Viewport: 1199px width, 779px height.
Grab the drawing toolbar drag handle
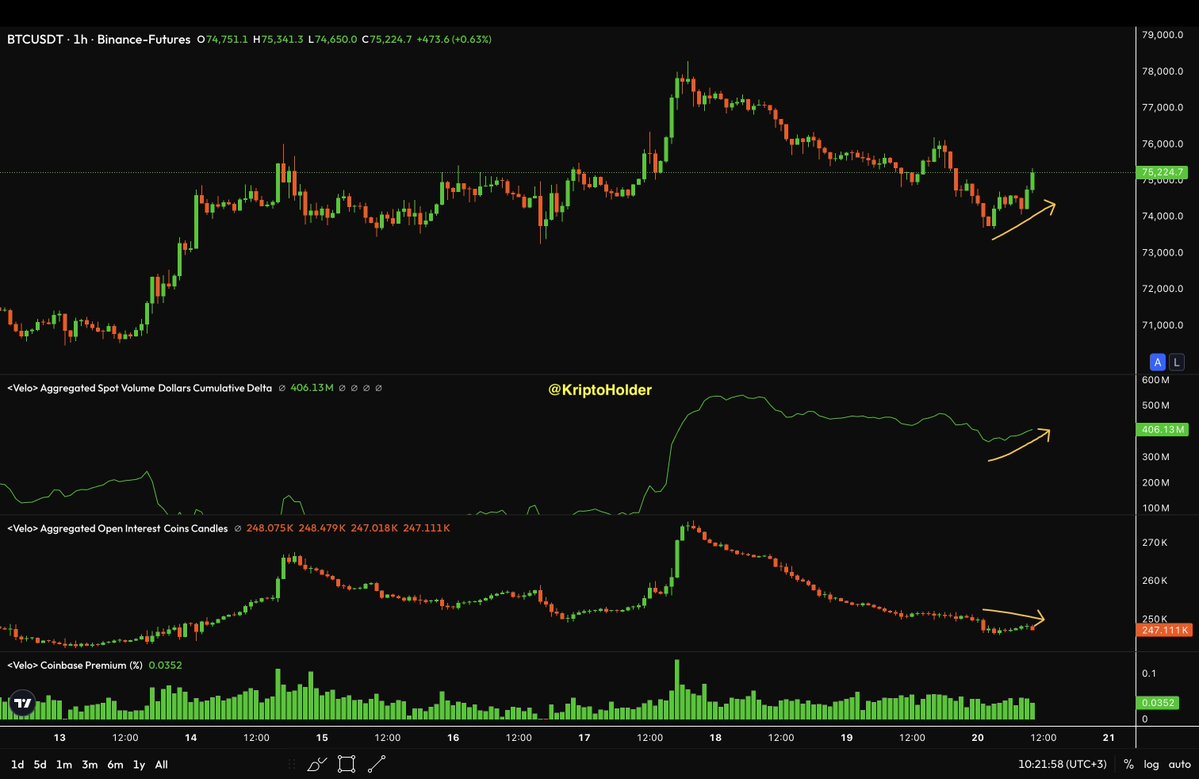[x=291, y=764]
